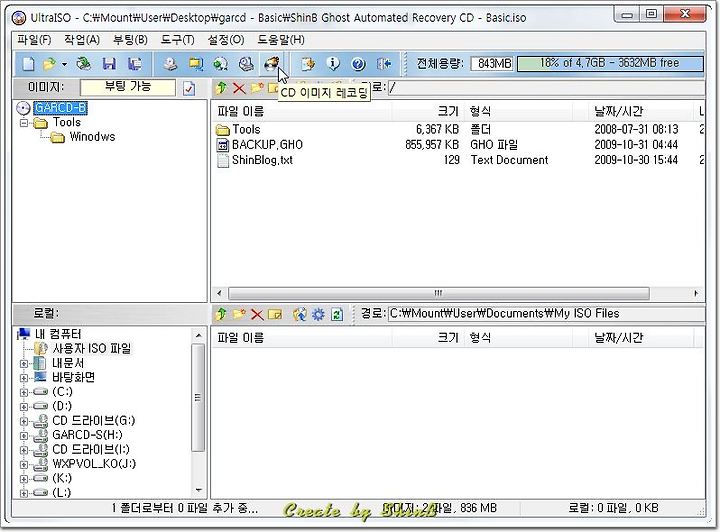Click the local tree scrollbar down arrow
The width and height of the screenshot is (720, 532).
[x=198, y=490]
